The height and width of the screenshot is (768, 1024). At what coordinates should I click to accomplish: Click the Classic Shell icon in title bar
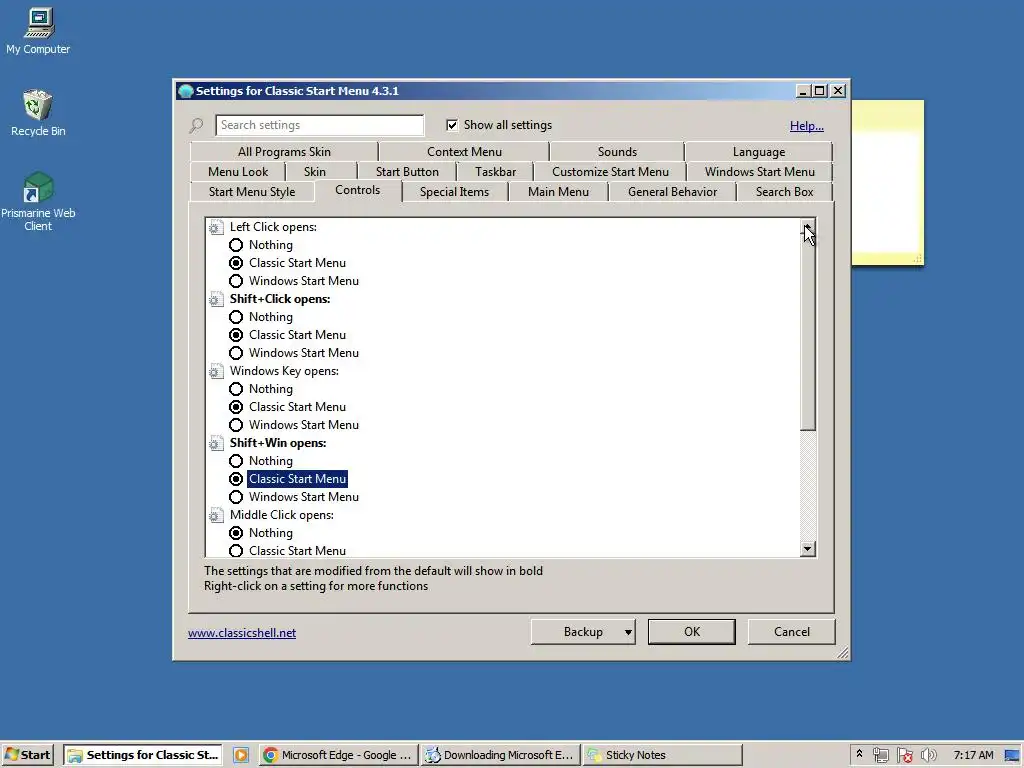[x=185, y=91]
